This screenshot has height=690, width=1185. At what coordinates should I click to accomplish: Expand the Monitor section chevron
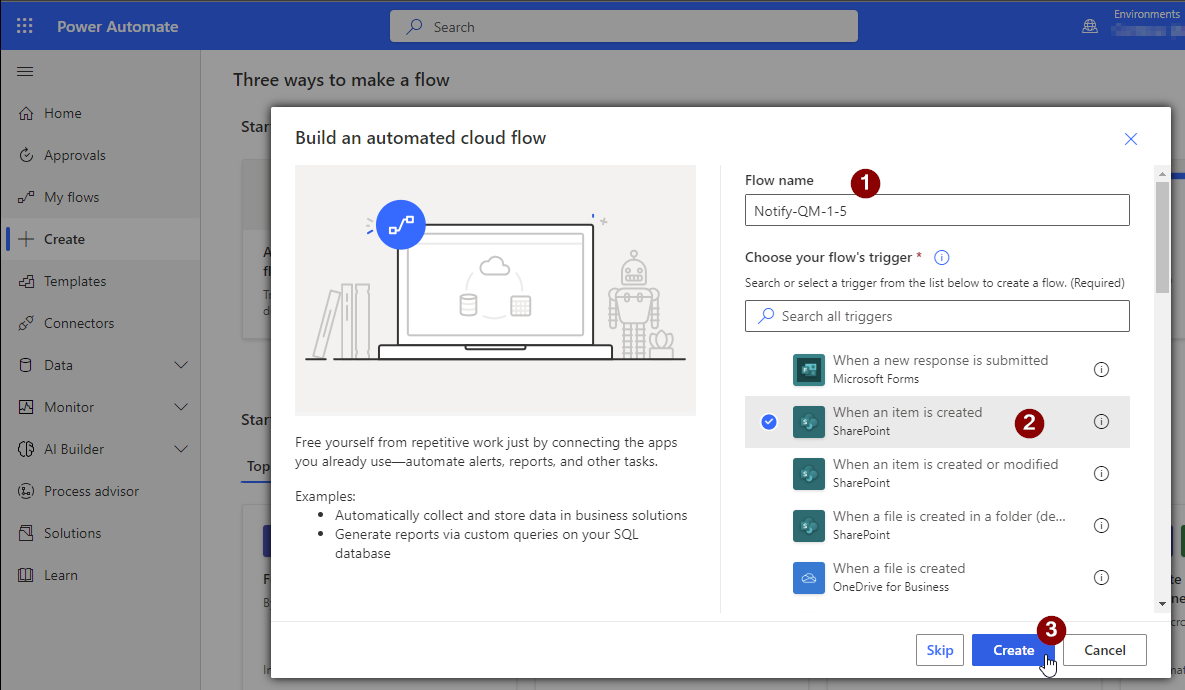(x=181, y=407)
